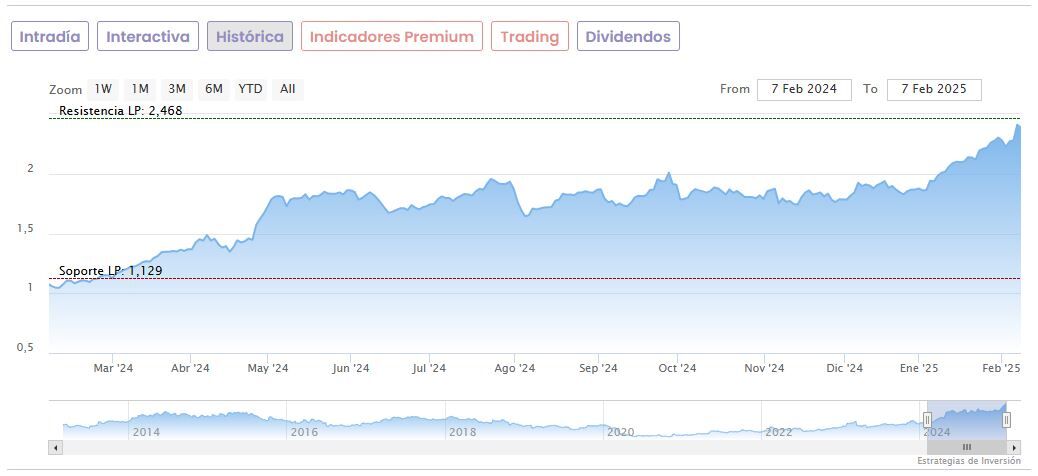Select the Histórica tab
The height and width of the screenshot is (476, 1038).
(x=250, y=37)
